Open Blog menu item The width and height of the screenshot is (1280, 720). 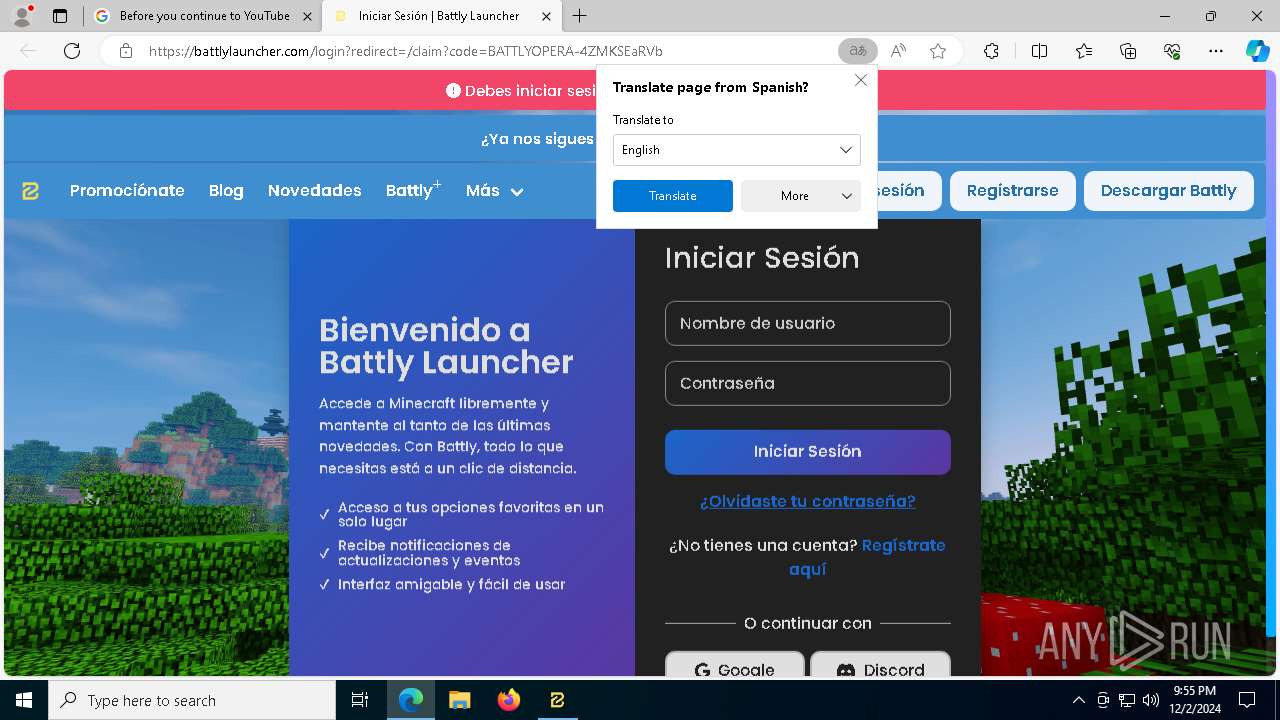[x=226, y=191]
